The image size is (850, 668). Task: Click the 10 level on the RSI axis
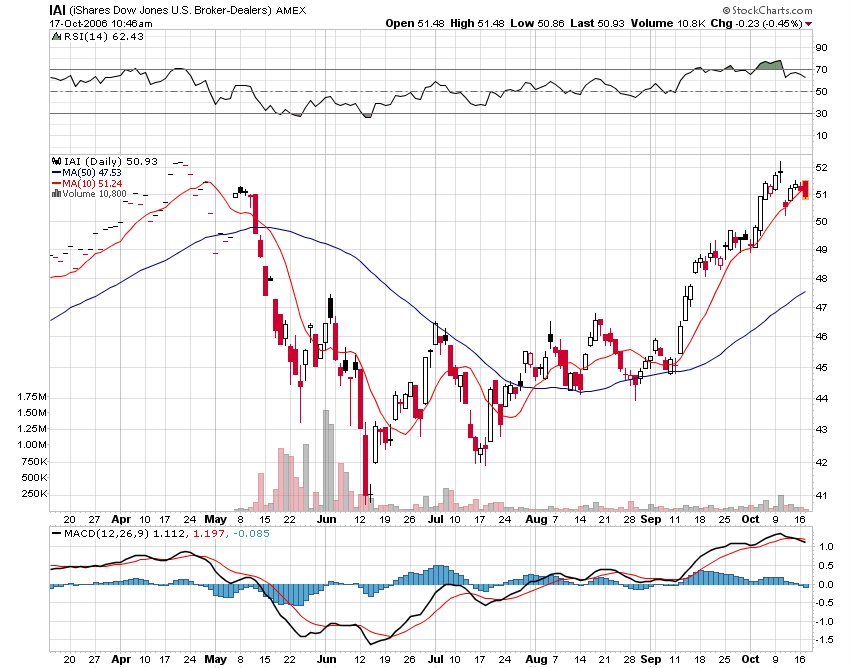821,136
